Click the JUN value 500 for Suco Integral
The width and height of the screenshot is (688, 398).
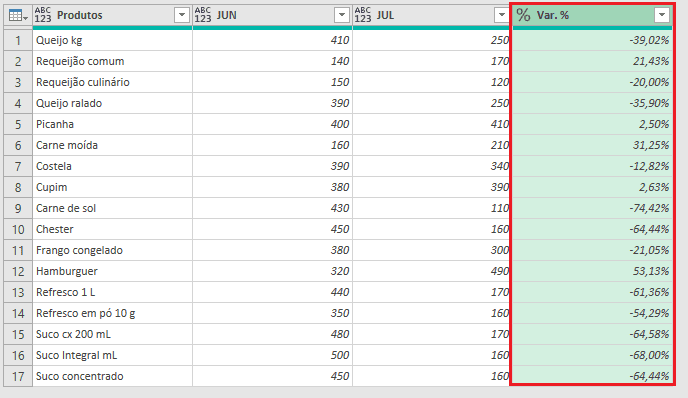coord(272,355)
